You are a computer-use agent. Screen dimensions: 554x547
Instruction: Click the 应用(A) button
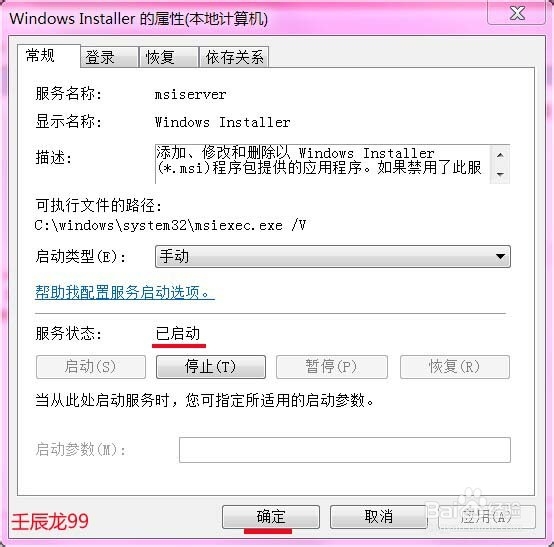[487, 517]
